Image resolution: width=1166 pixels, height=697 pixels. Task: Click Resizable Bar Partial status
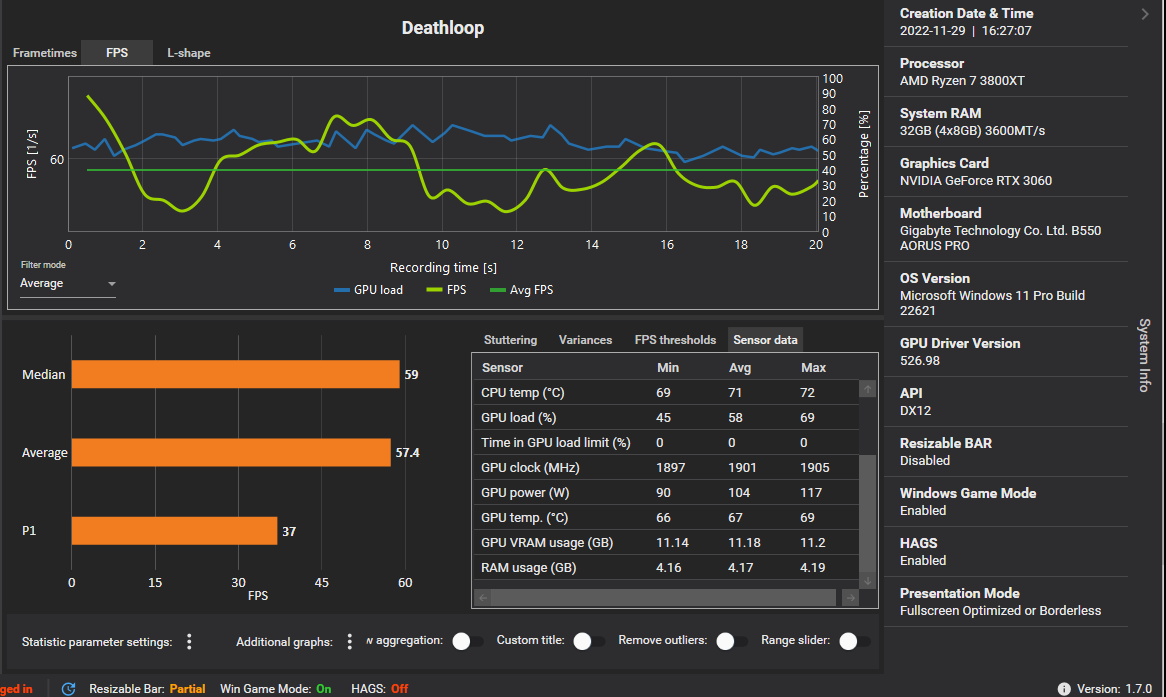147,689
